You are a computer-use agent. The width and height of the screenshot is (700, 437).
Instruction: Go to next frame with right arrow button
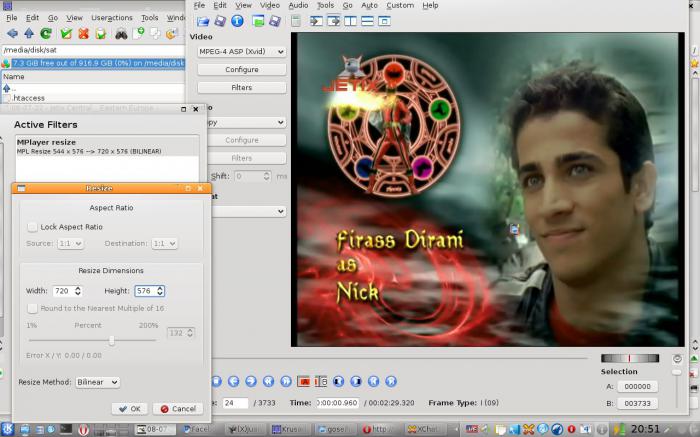tap(251, 381)
